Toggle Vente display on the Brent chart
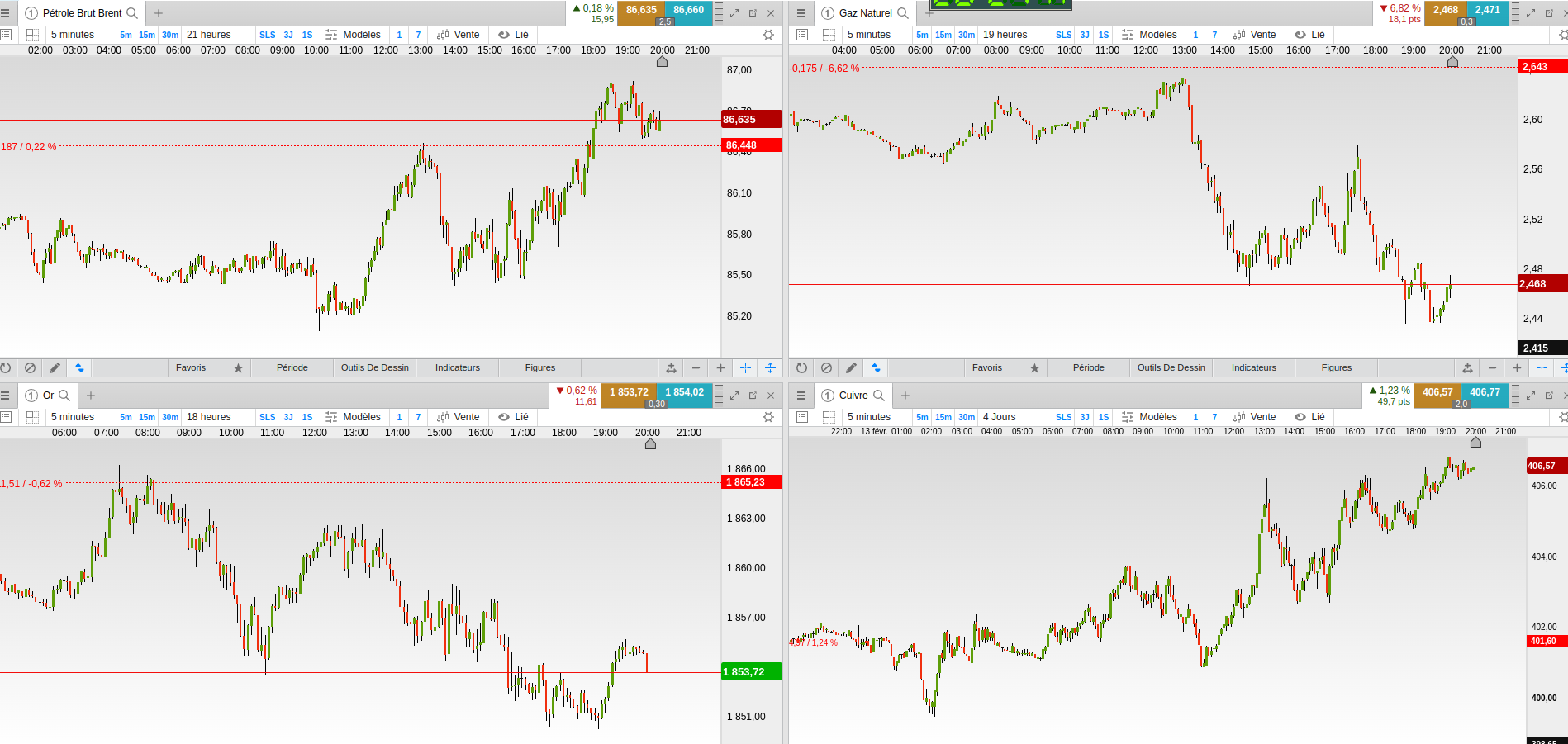This screenshot has height=744, width=1568. (x=459, y=35)
